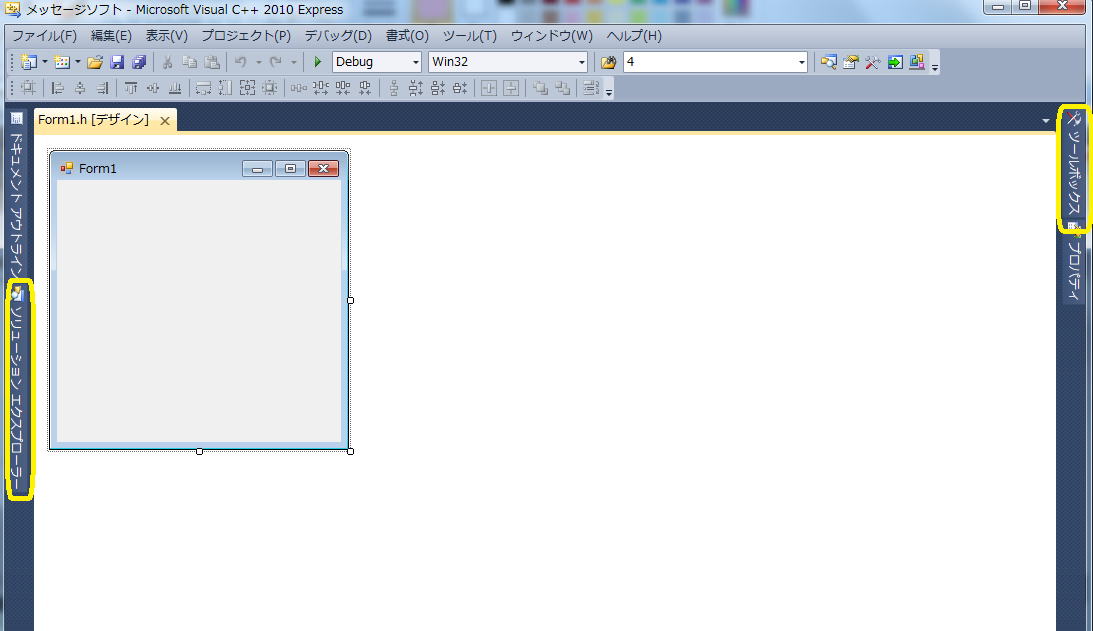The width and height of the screenshot is (1093, 631).
Task: Click the green arrow Start Page icon
Action: click(895, 62)
